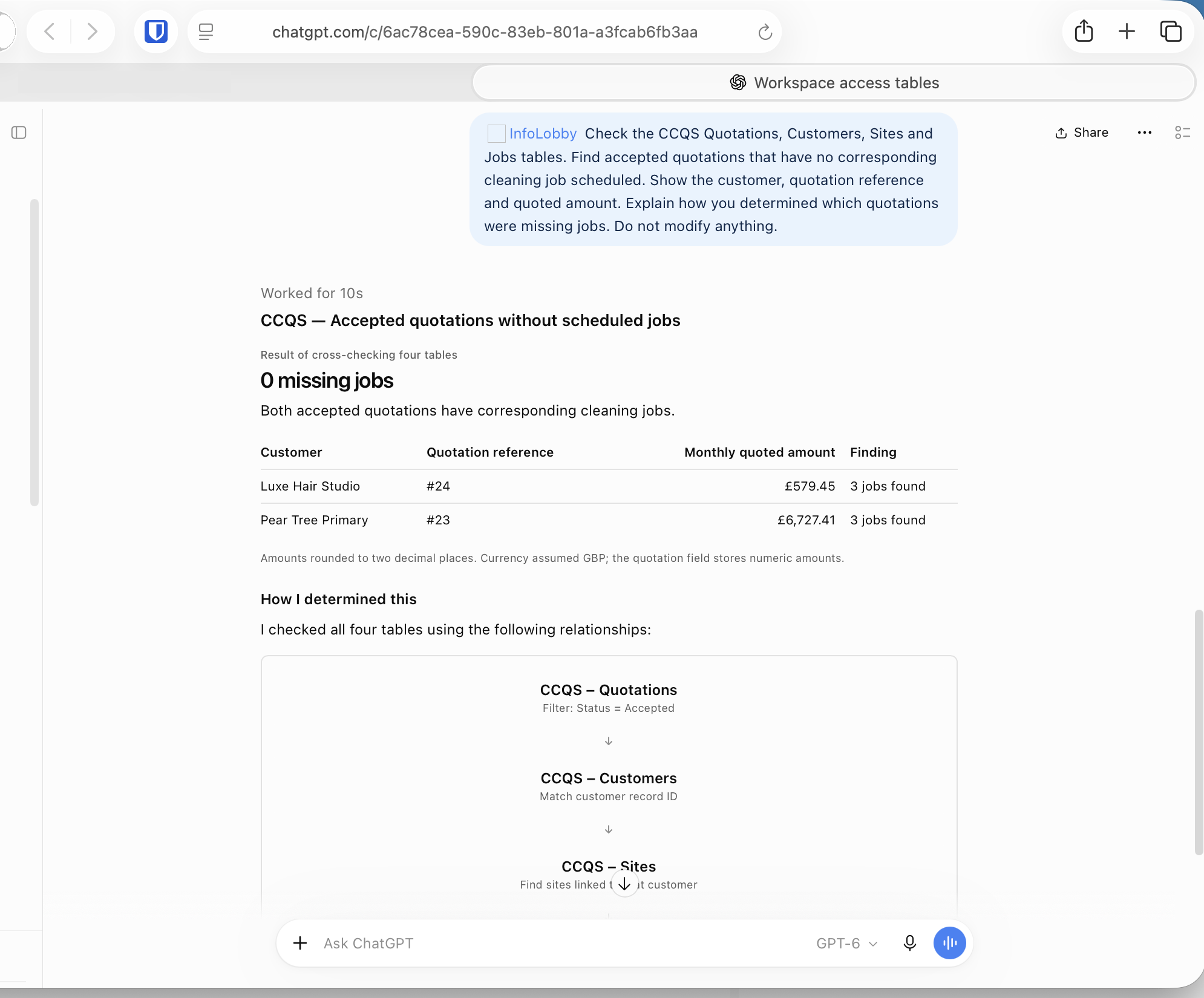Click quotation reference #23
Screen dimensions: 1204x998
438,520
